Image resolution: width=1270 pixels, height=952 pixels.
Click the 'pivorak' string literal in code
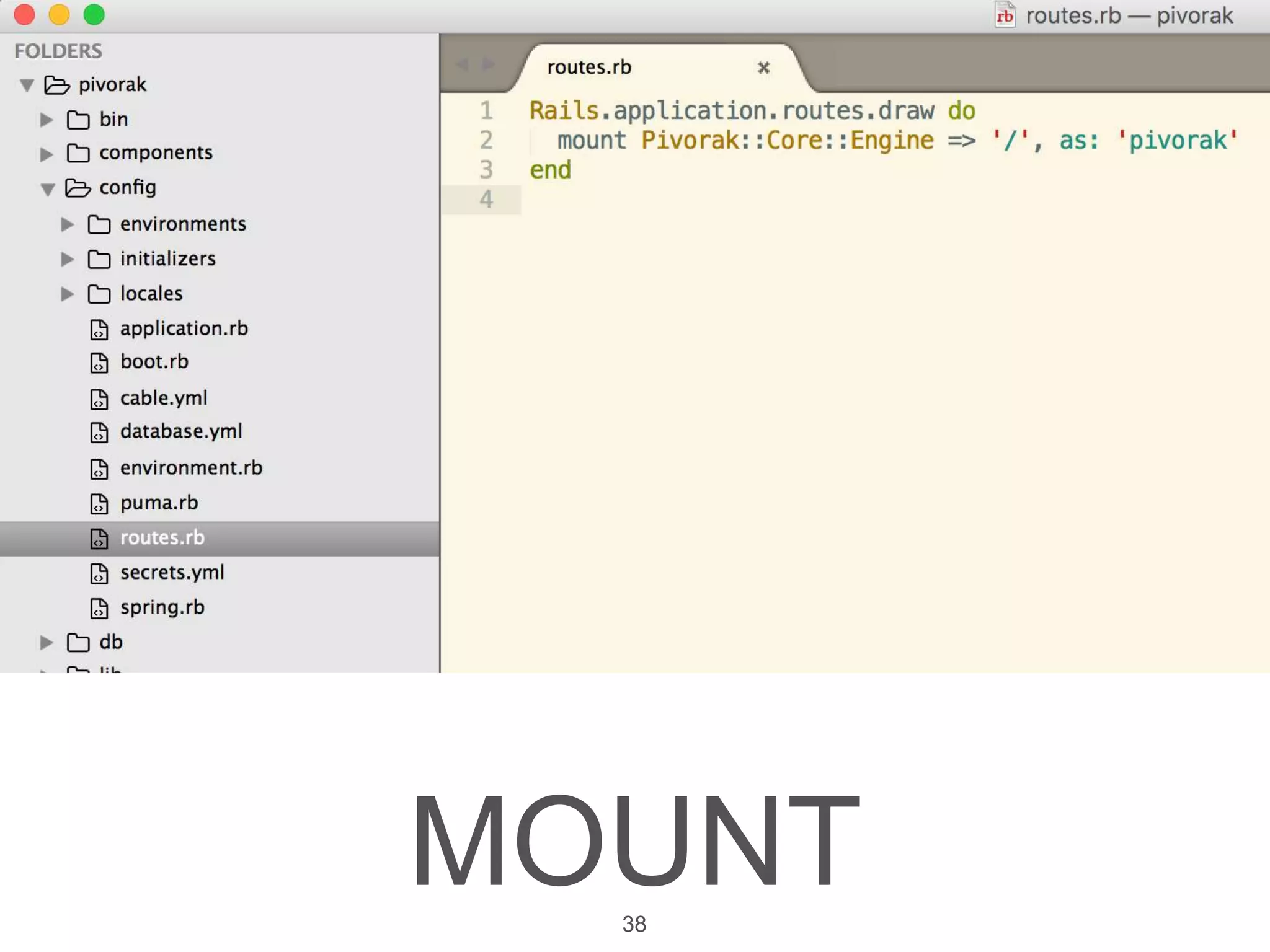click(1178, 141)
